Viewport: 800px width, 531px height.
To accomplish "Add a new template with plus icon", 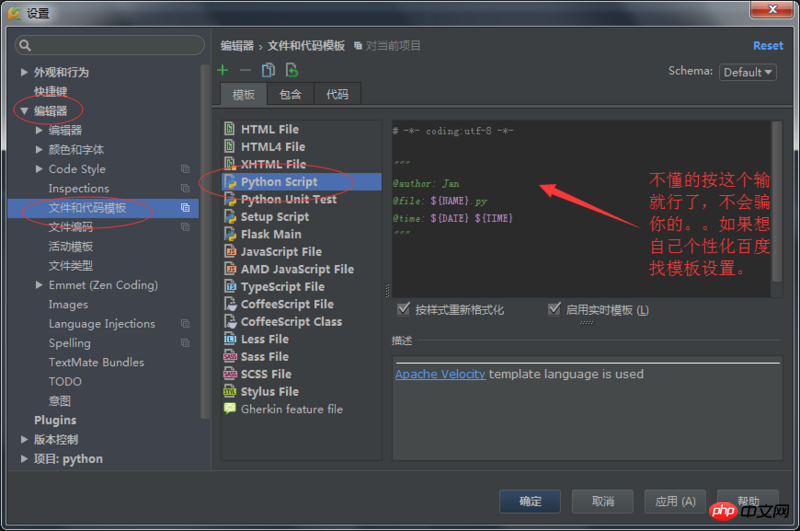I will pyautogui.click(x=223, y=70).
